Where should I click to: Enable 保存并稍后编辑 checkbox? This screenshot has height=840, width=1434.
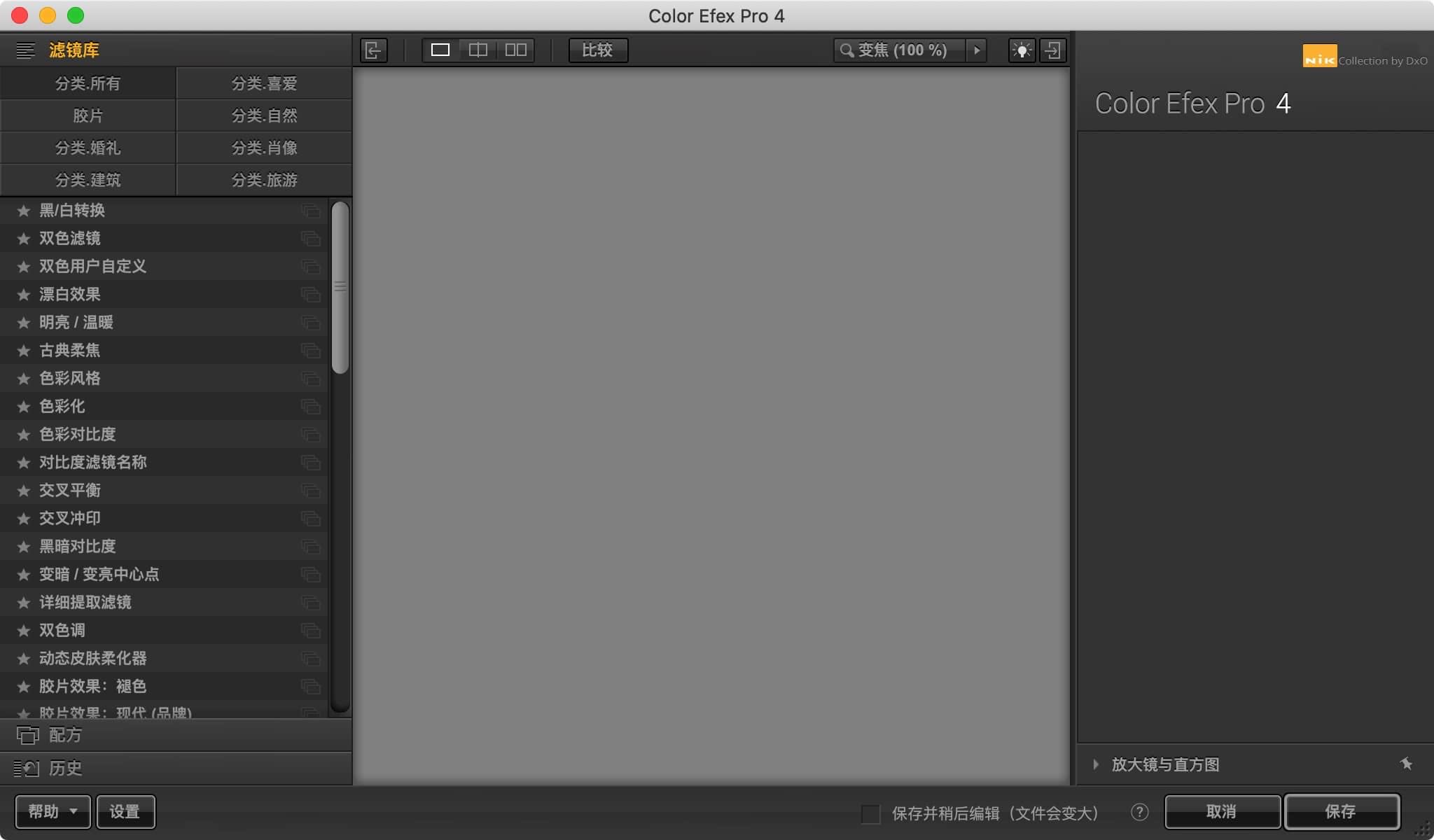point(870,813)
